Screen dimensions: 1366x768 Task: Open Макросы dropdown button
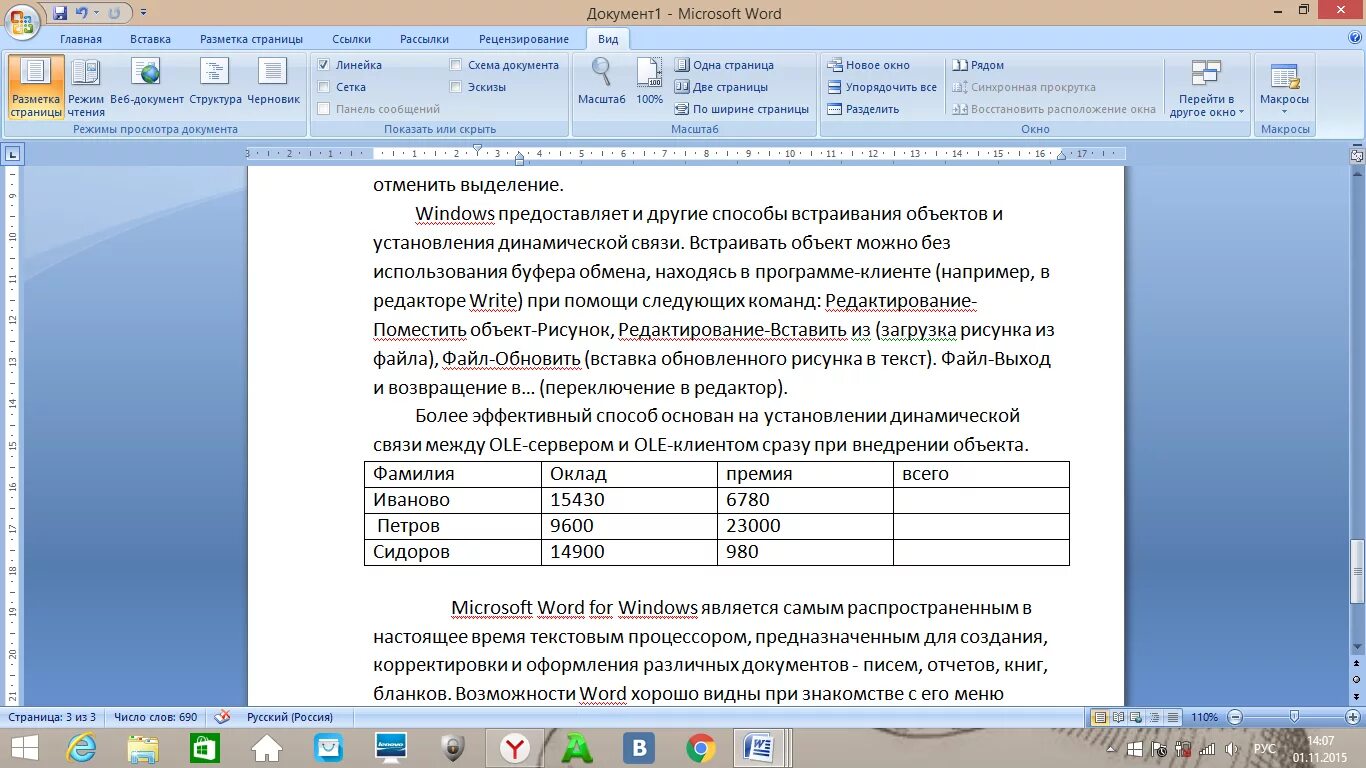click(1284, 88)
